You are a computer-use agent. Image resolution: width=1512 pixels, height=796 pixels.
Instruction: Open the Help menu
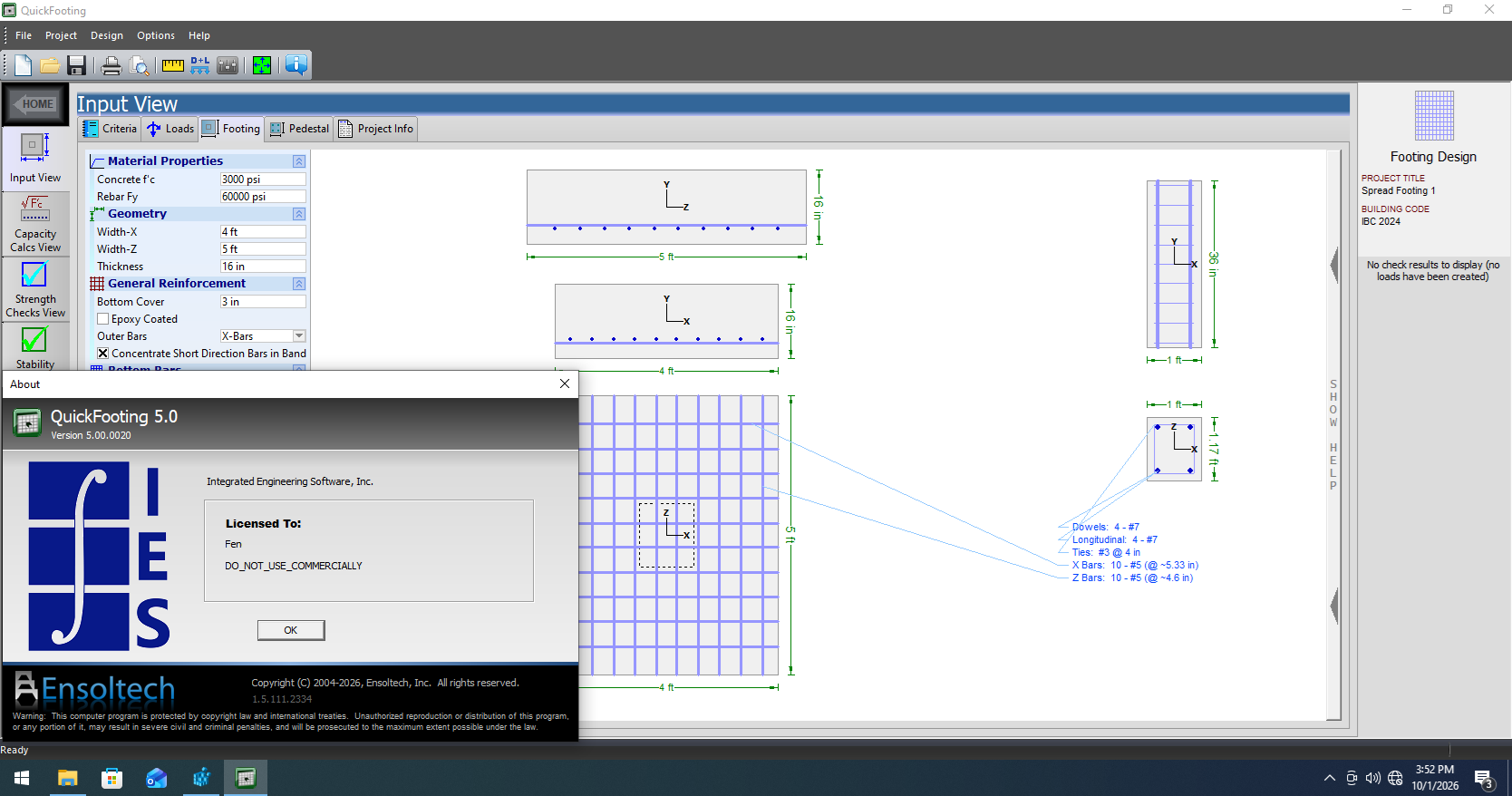point(199,35)
